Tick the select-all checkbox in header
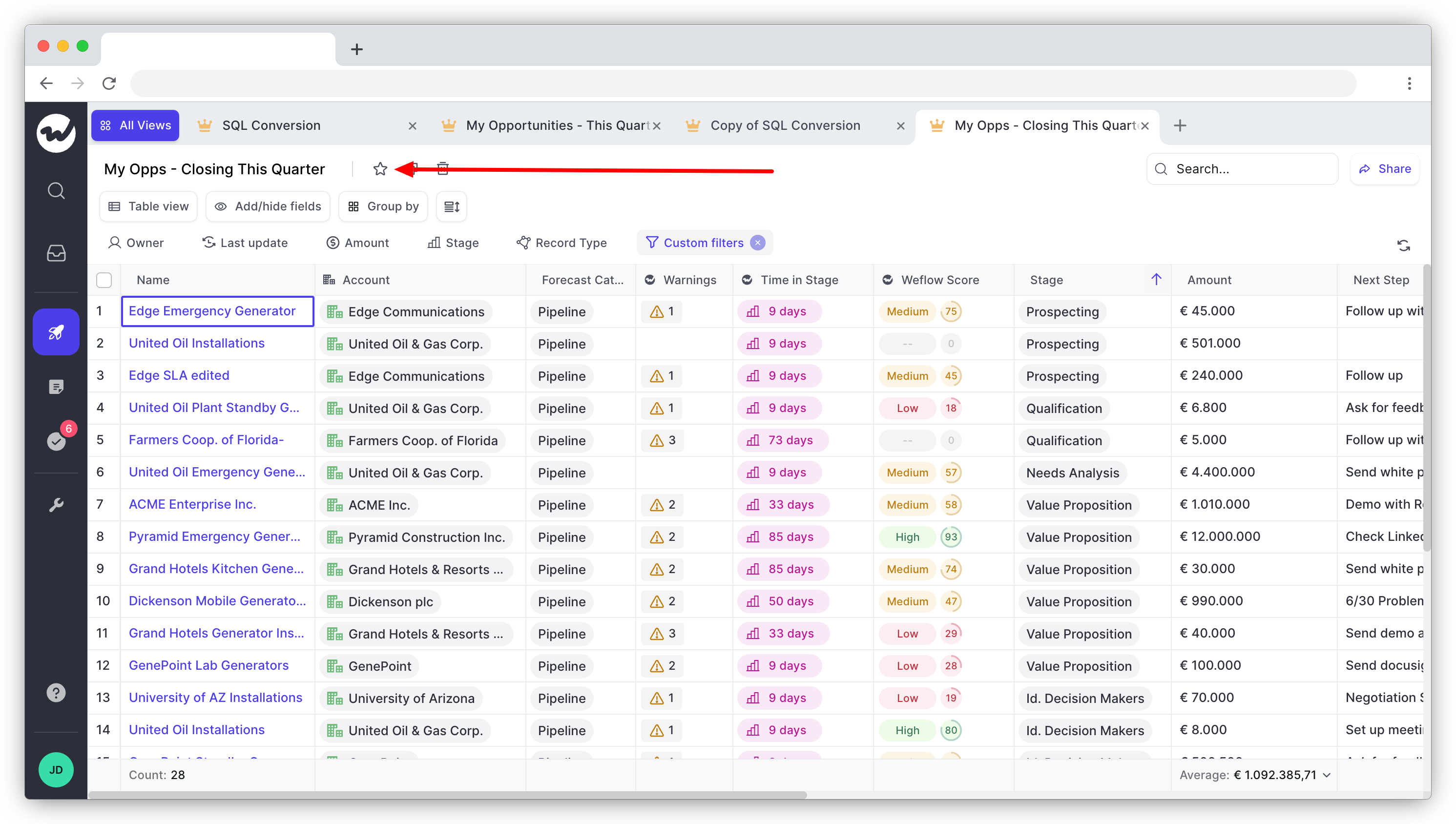1456x824 pixels. click(x=104, y=280)
